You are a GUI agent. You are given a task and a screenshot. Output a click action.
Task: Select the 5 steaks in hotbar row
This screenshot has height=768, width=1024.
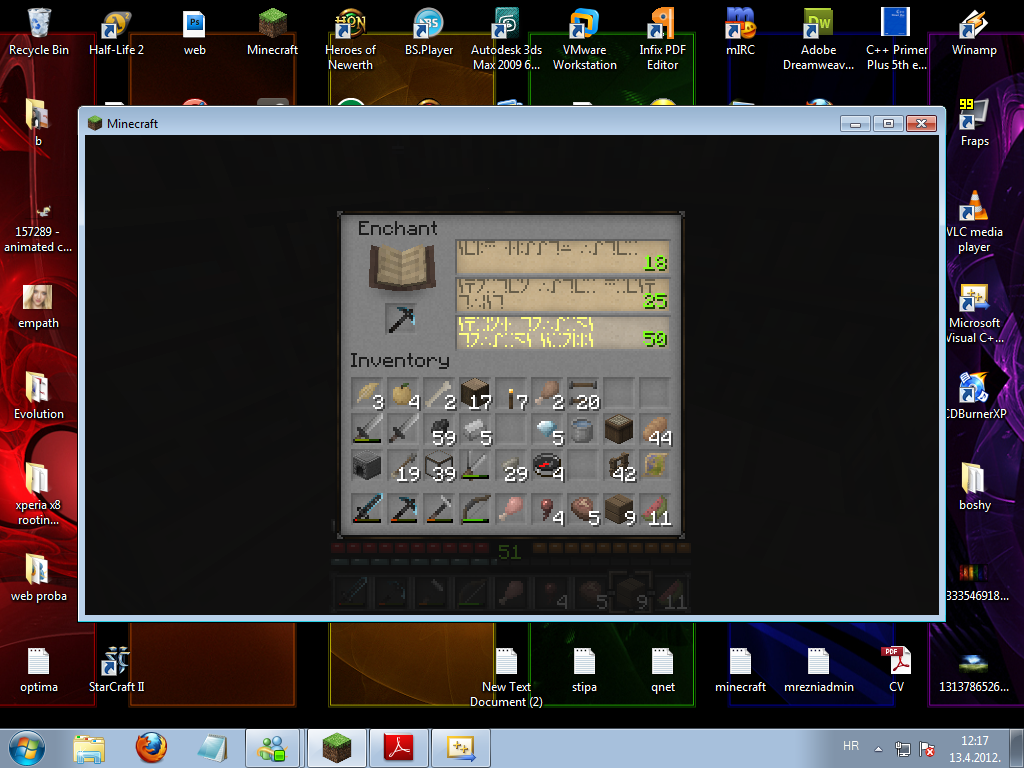583,509
